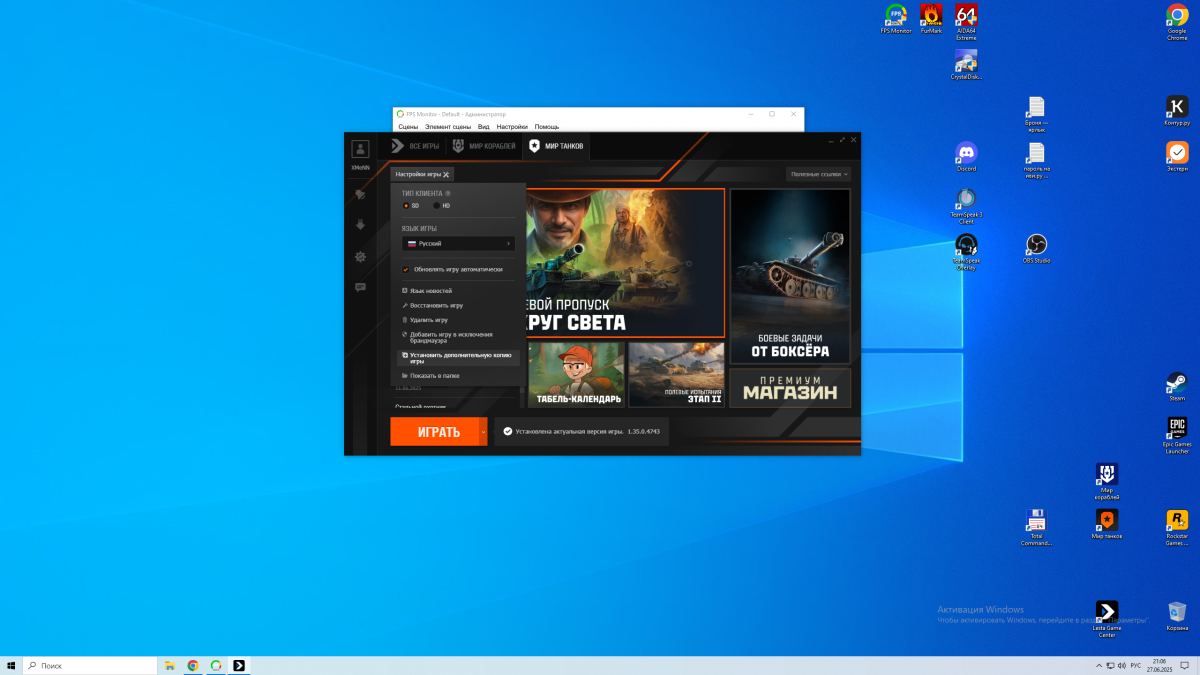Screen dimensions: 1200x675
Task: Open Полевые испытания Этап II banner
Action: (x=676, y=374)
